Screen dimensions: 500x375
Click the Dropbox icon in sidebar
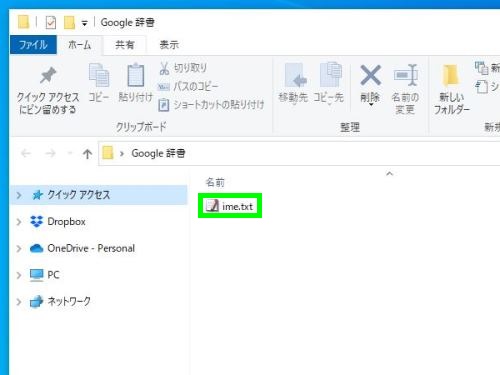click(x=36, y=222)
